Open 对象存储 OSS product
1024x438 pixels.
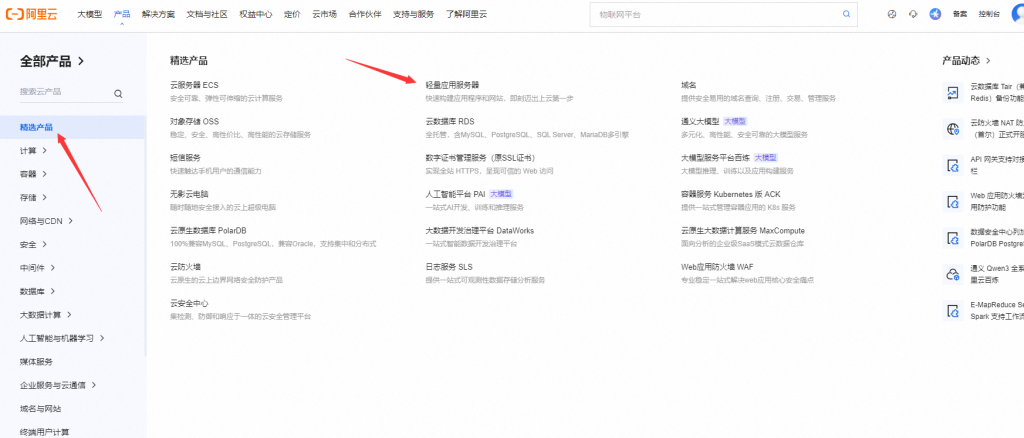tap(194, 121)
